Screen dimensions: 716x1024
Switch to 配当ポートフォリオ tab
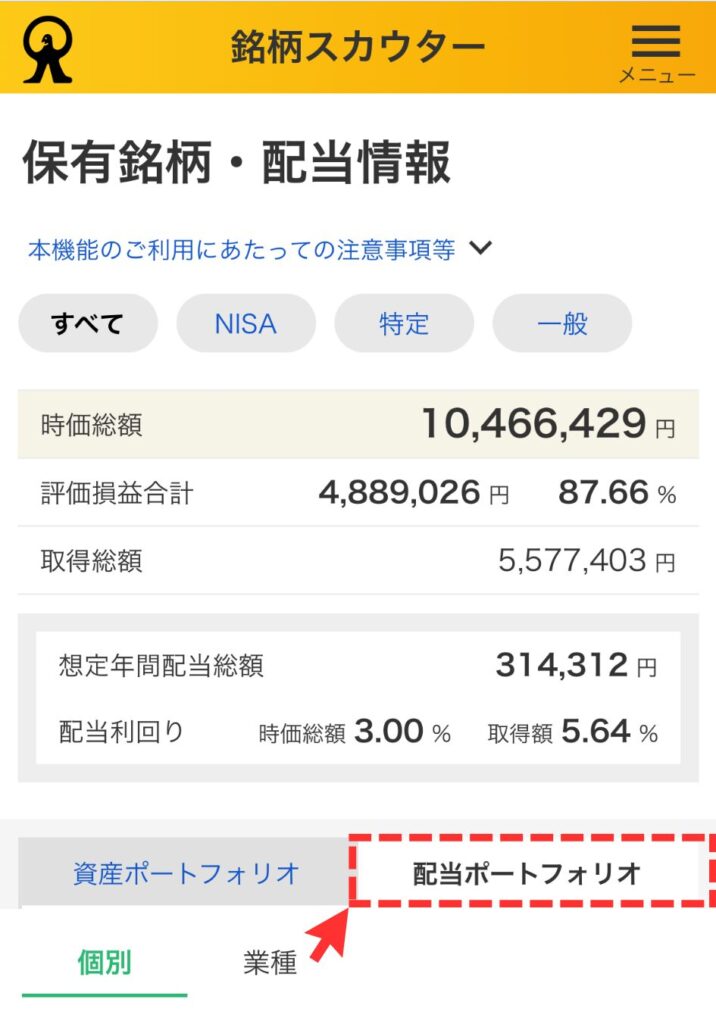click(x=527, y=872)
